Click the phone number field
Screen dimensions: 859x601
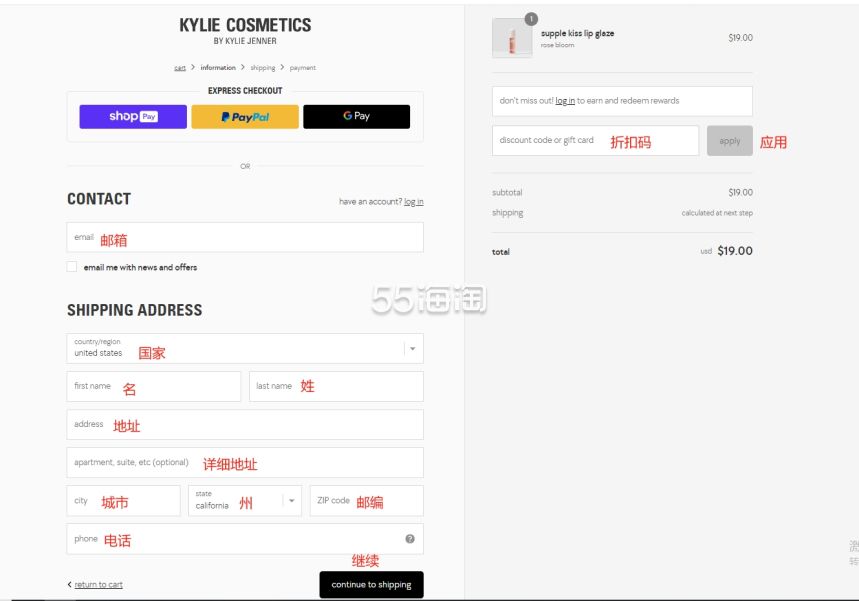tap(245, 539)
